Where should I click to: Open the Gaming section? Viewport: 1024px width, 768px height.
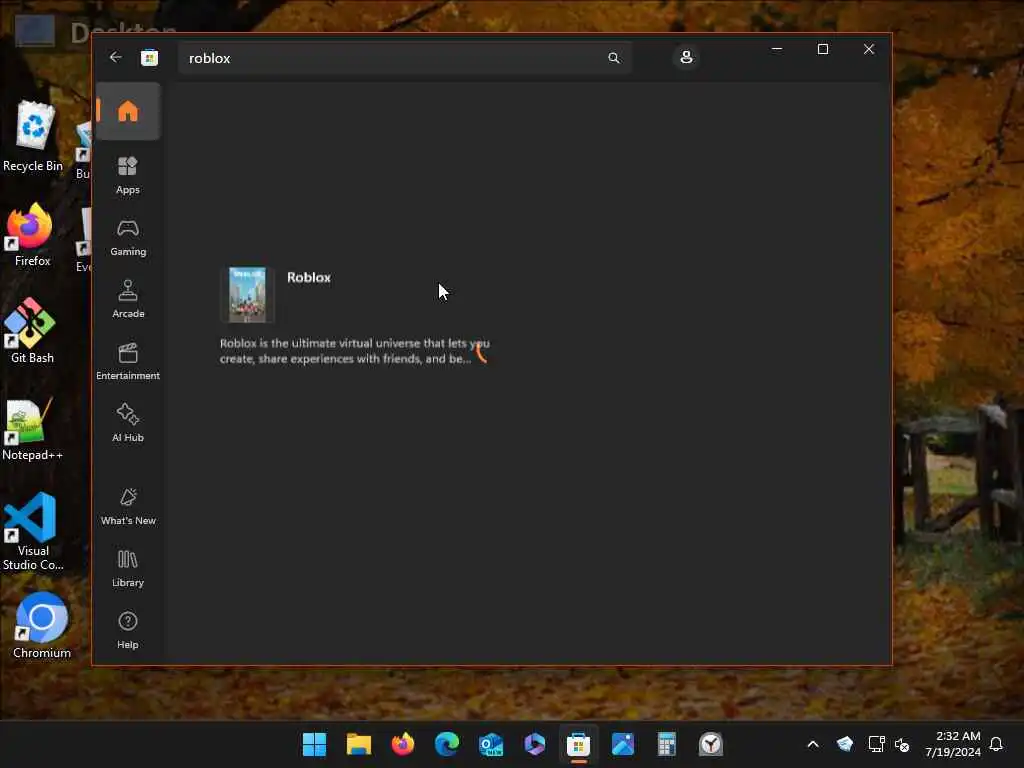(128, 237)
